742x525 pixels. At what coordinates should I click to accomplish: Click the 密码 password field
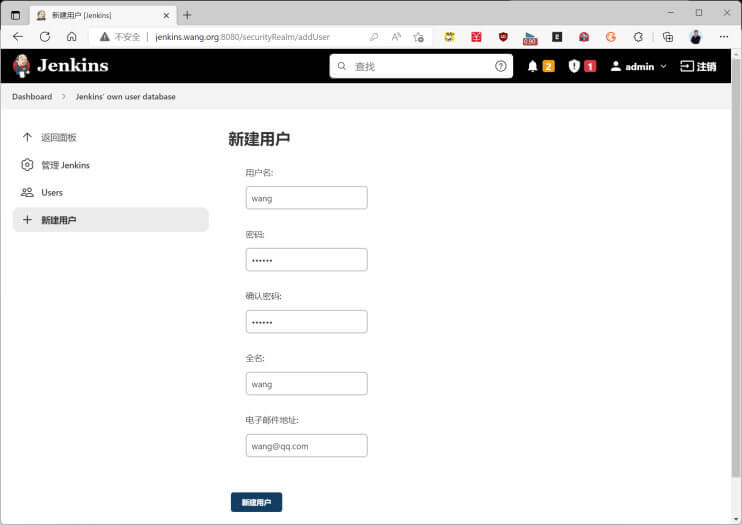[307, 260]
